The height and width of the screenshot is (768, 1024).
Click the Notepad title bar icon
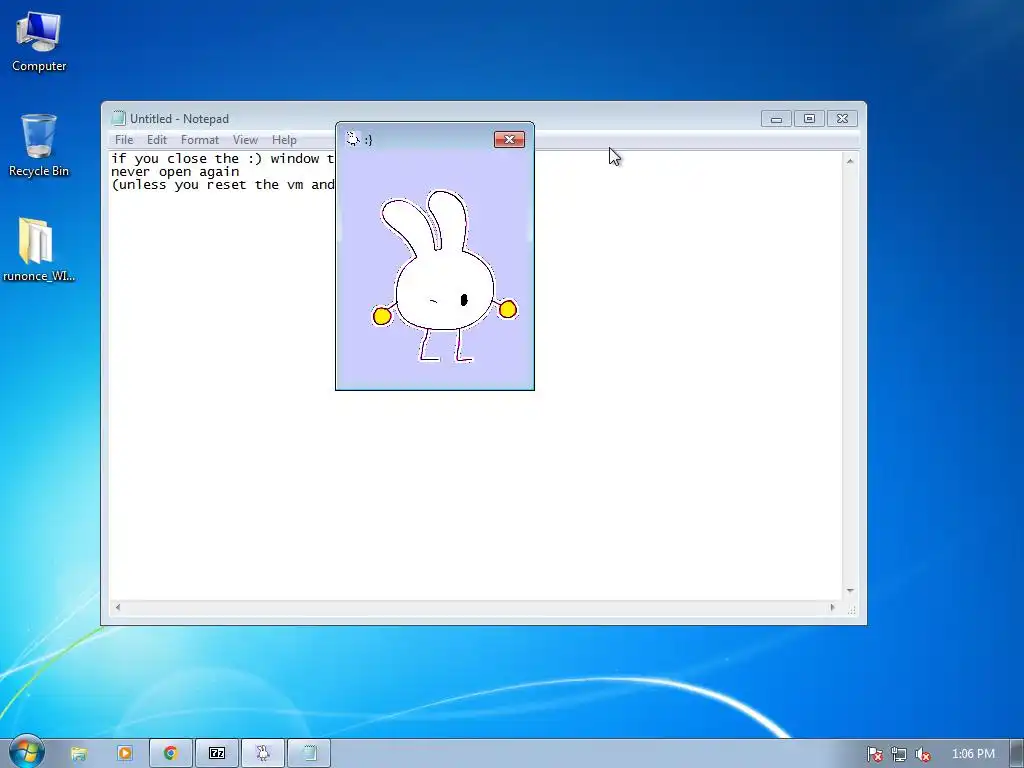(x=118, y=118)
